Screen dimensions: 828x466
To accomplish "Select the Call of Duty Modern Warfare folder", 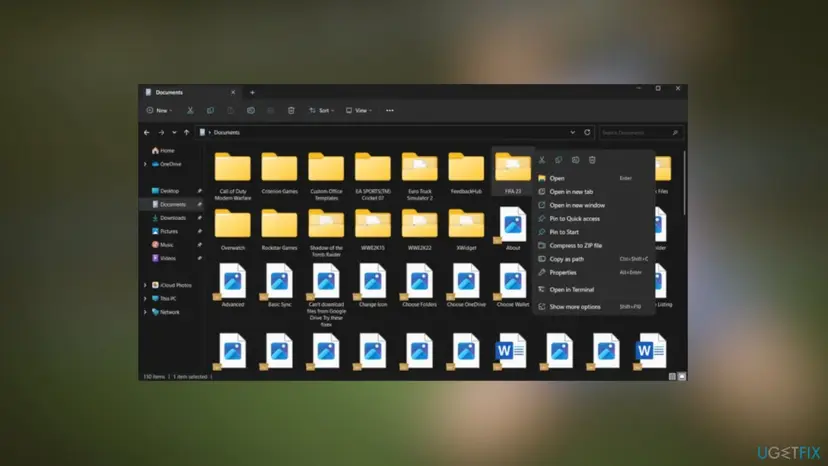I will tap(233, 176).
